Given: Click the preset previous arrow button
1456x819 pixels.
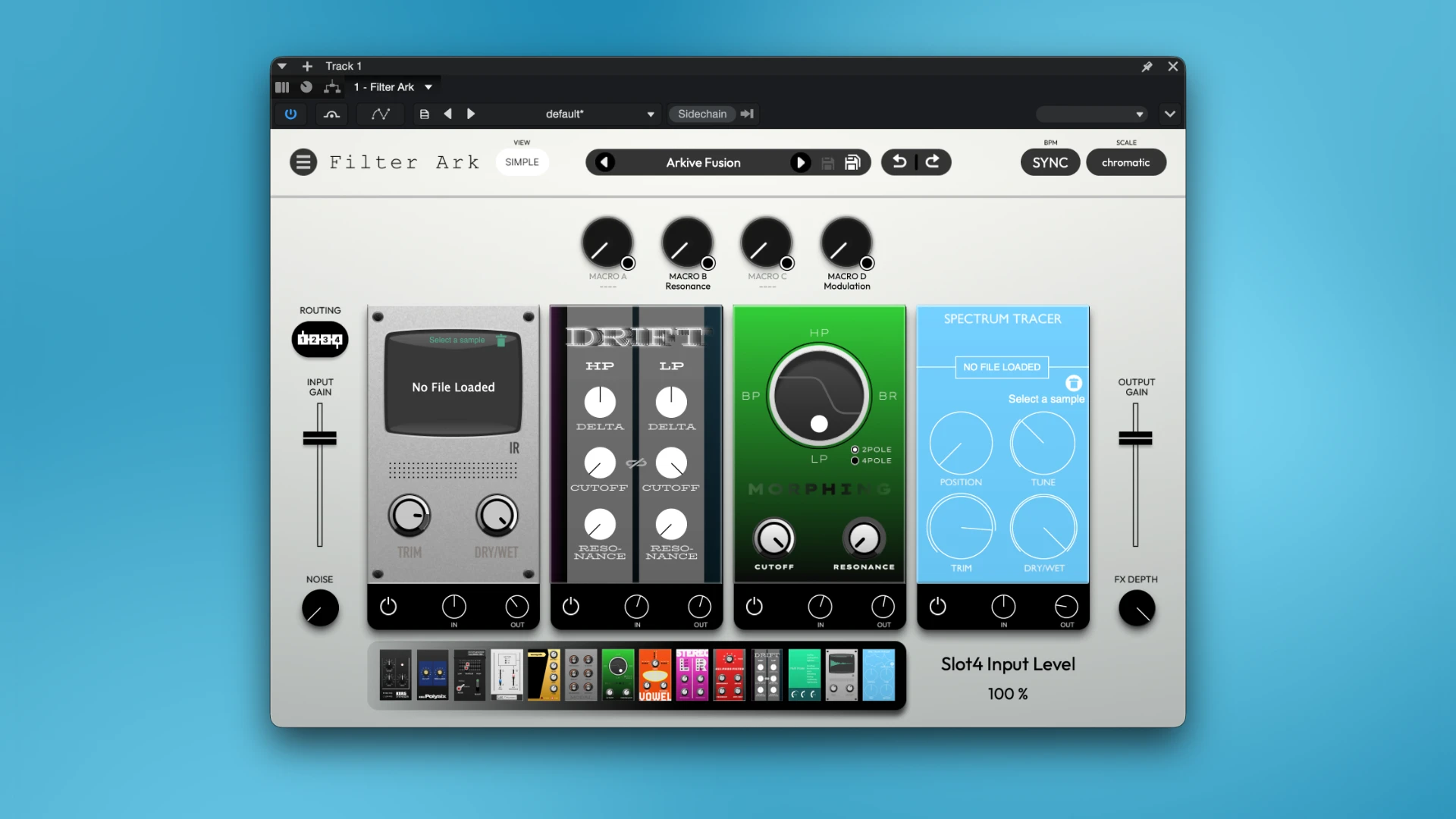Looking at the screenshot, I should (x=604, y=162).
